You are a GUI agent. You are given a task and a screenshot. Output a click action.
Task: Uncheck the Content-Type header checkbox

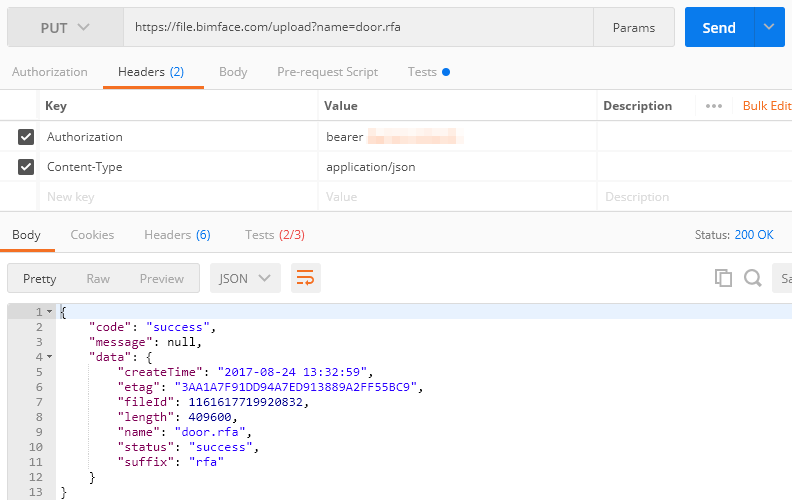pos(26,167)
